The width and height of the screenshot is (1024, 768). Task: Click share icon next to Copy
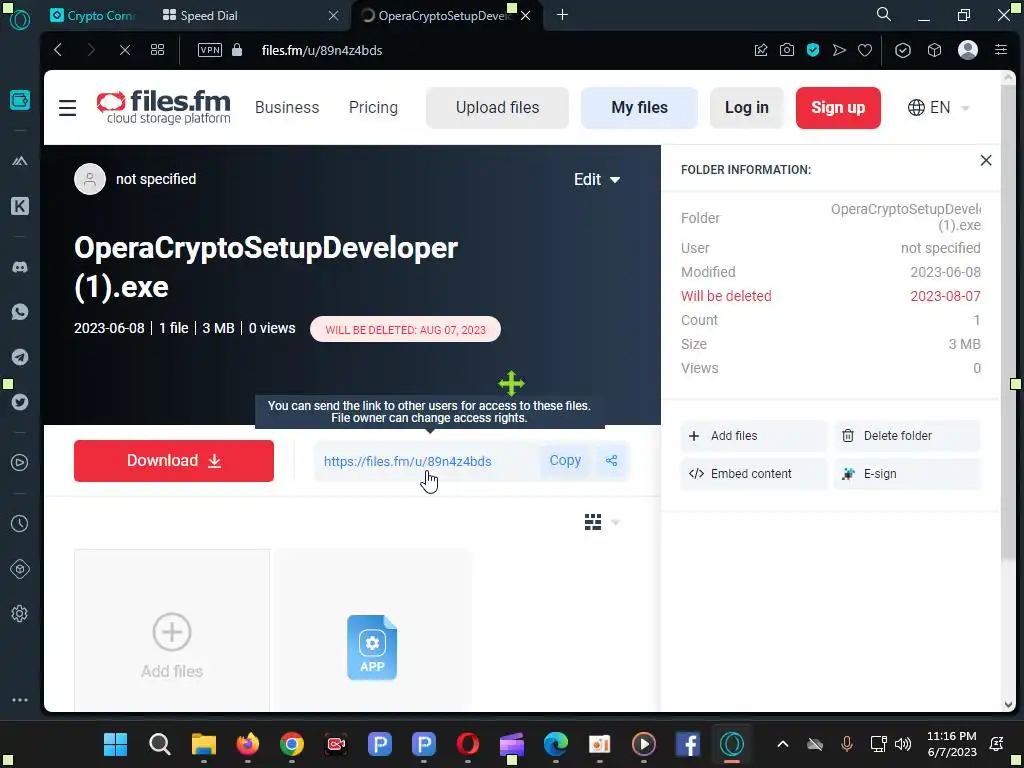click(611, 460)
